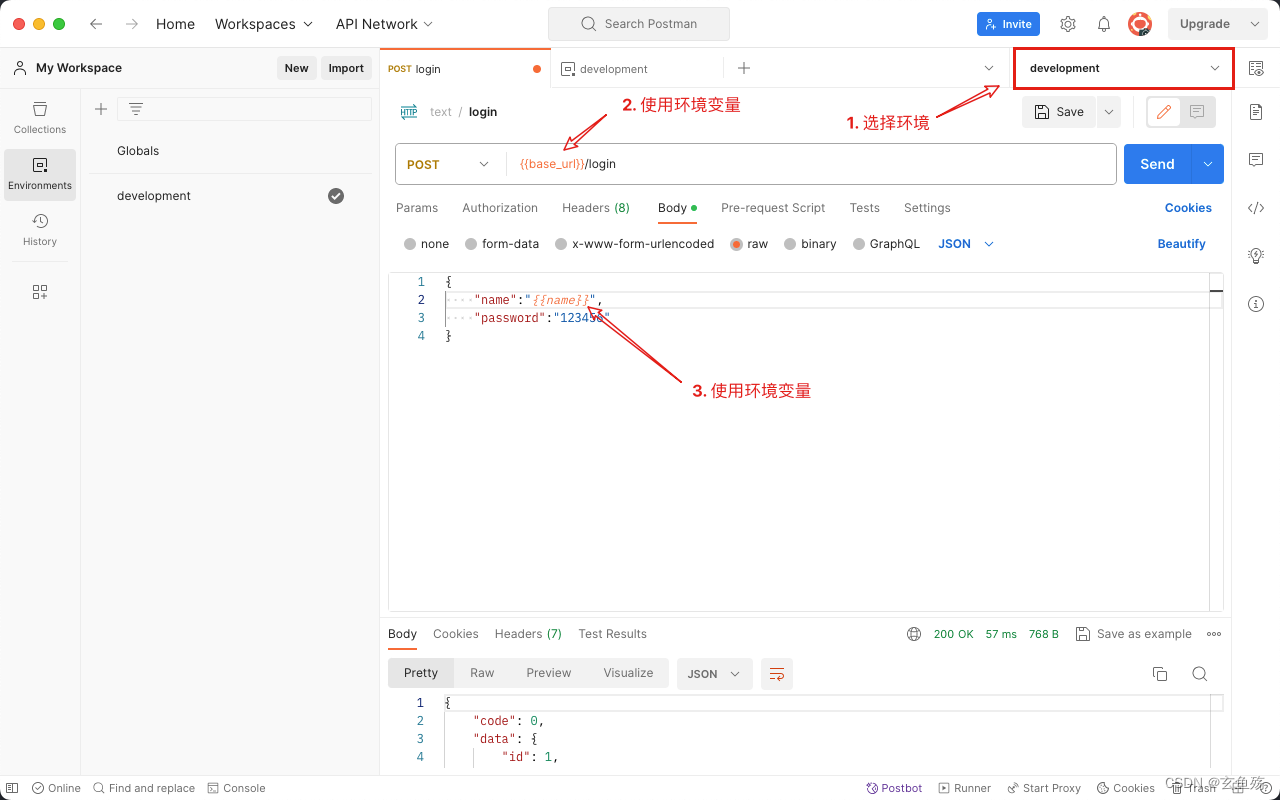
Task: Open the settings gear icon
Action: click(x=1068, y=24)
